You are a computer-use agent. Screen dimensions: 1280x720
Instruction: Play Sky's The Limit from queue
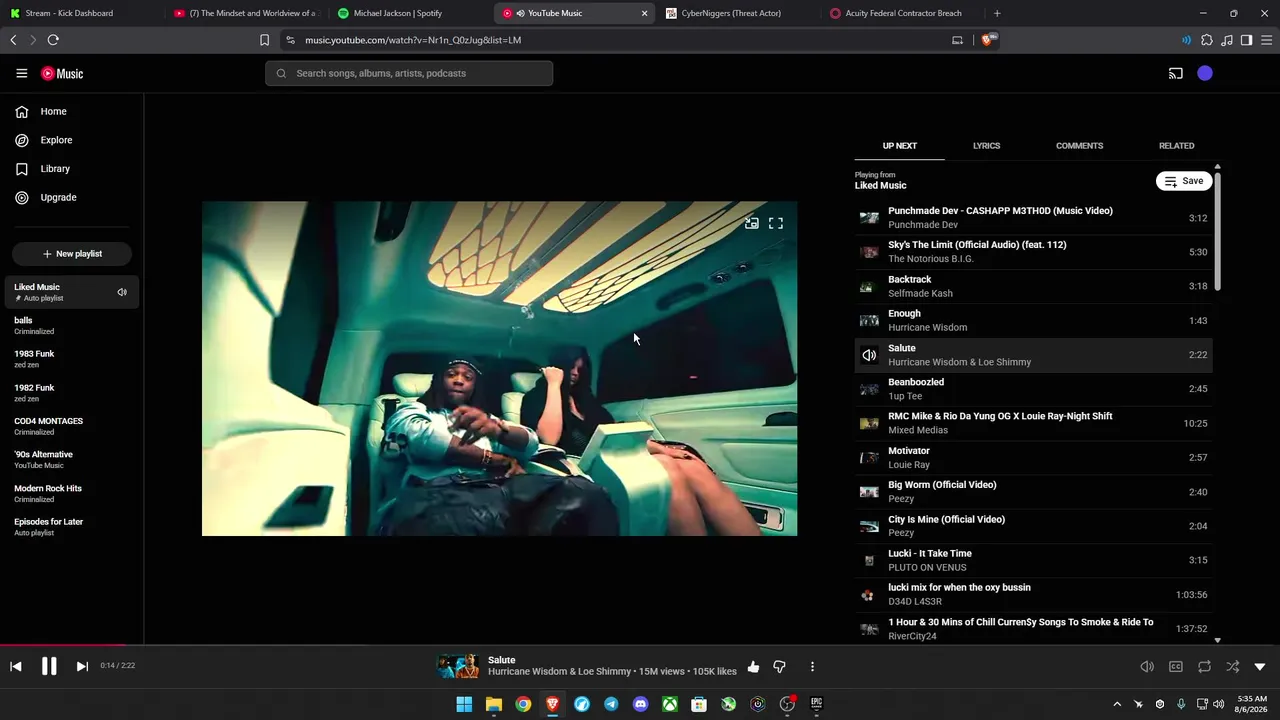tap(1033, 252)
